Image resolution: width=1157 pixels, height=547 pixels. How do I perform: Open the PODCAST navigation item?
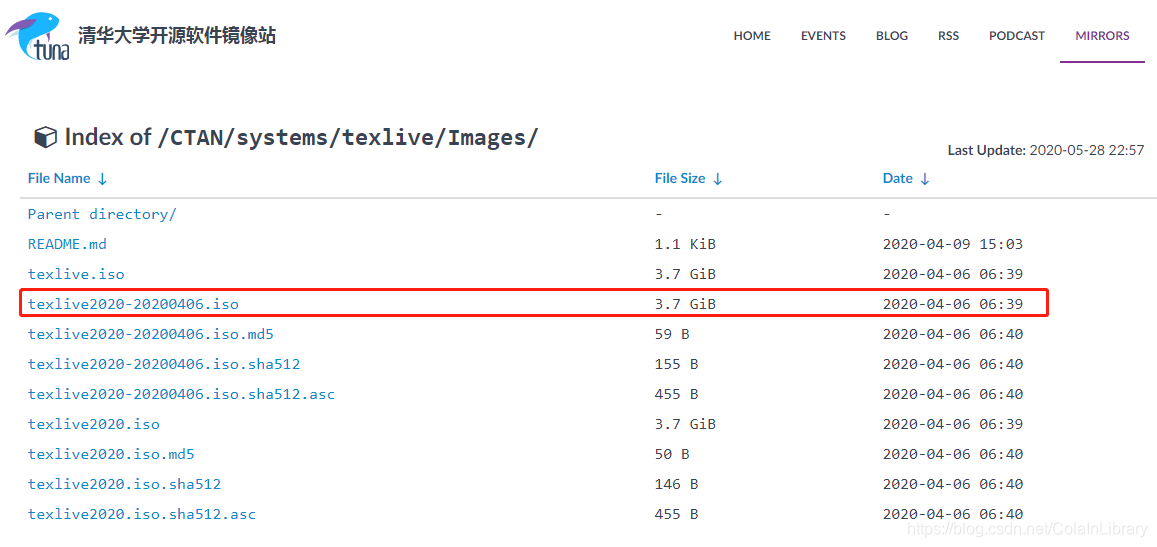[x=1017, y=35]
